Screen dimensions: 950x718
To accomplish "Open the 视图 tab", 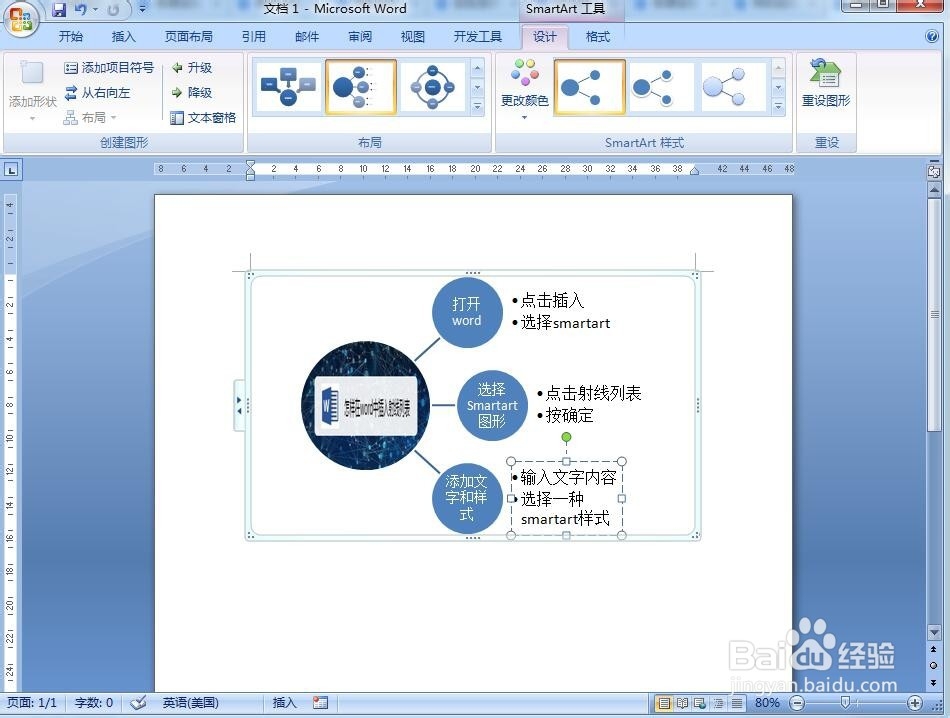I will (x=413, y=36).
